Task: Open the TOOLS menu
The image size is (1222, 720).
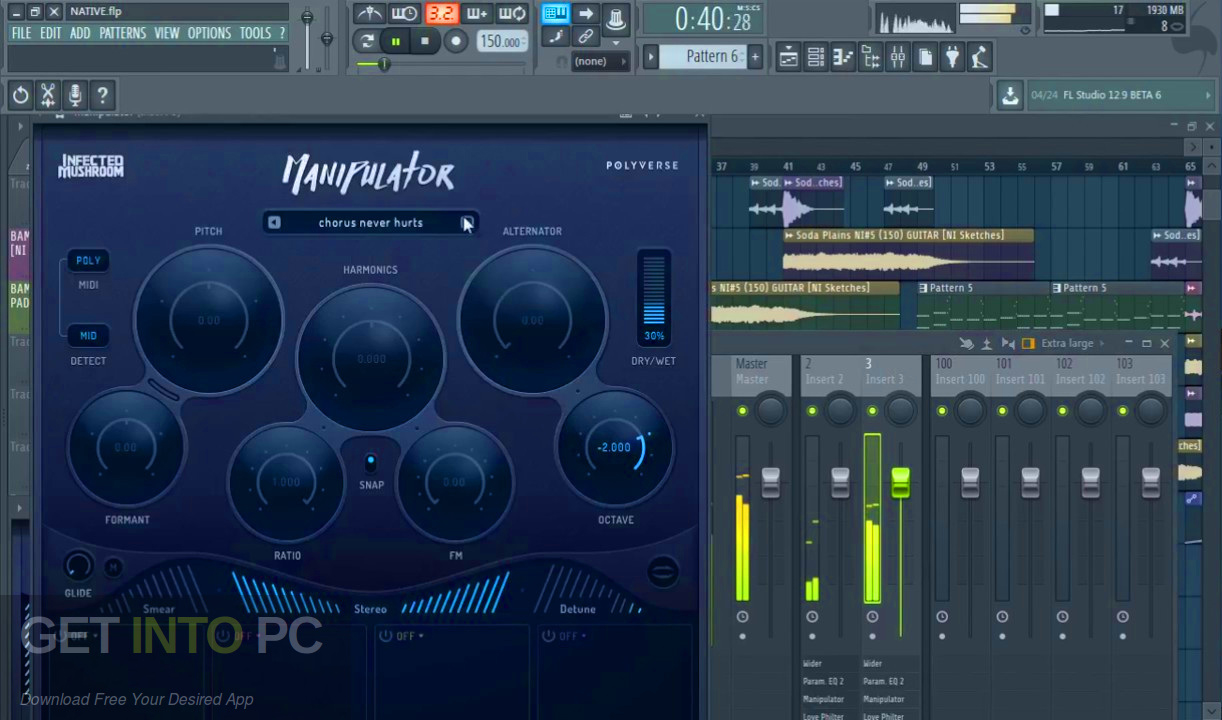Action: pyautogui.click(x=255, y=33)
